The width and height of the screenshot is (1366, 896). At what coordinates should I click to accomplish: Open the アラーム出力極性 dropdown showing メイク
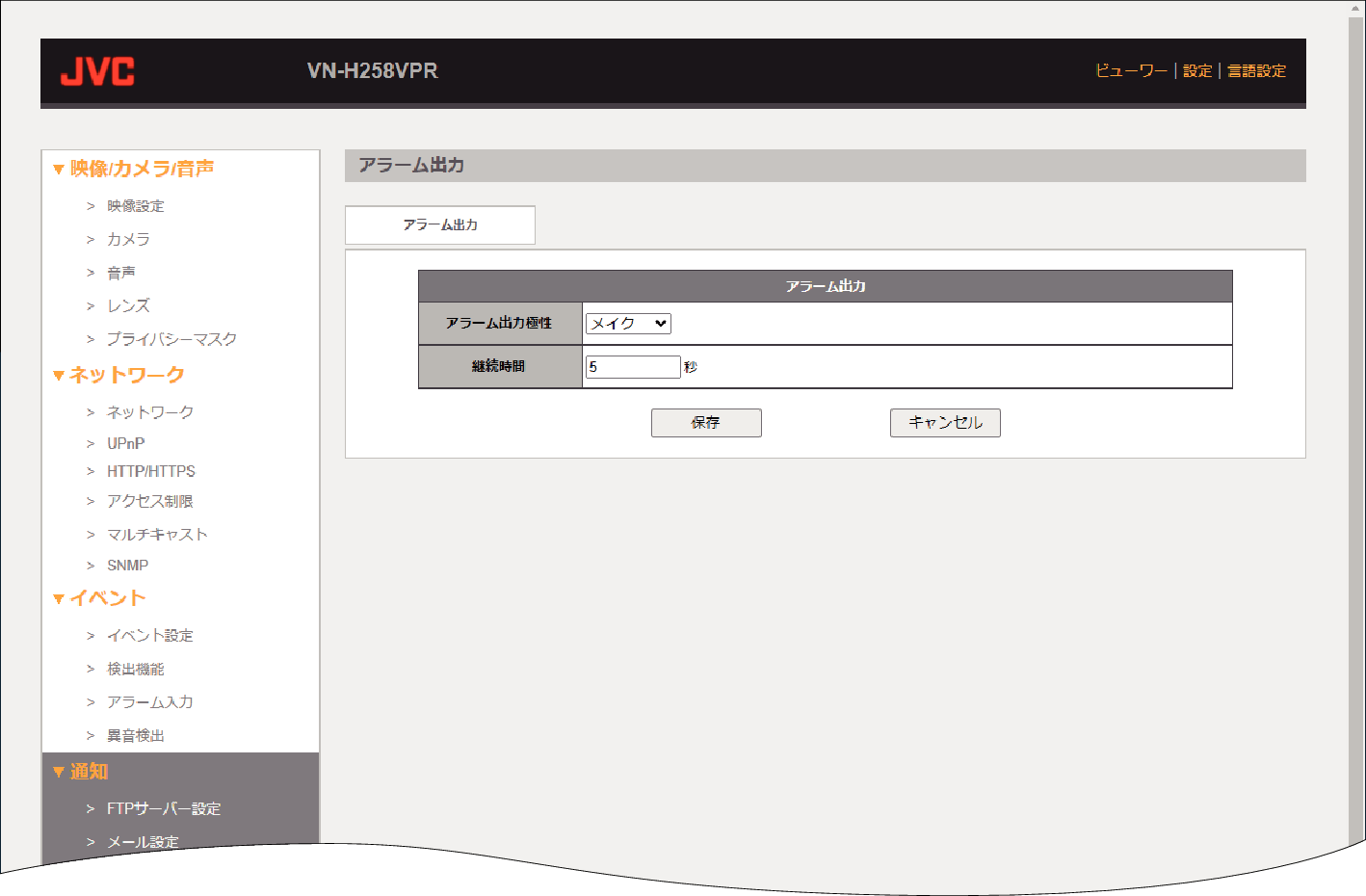click(x=628, y=324)
